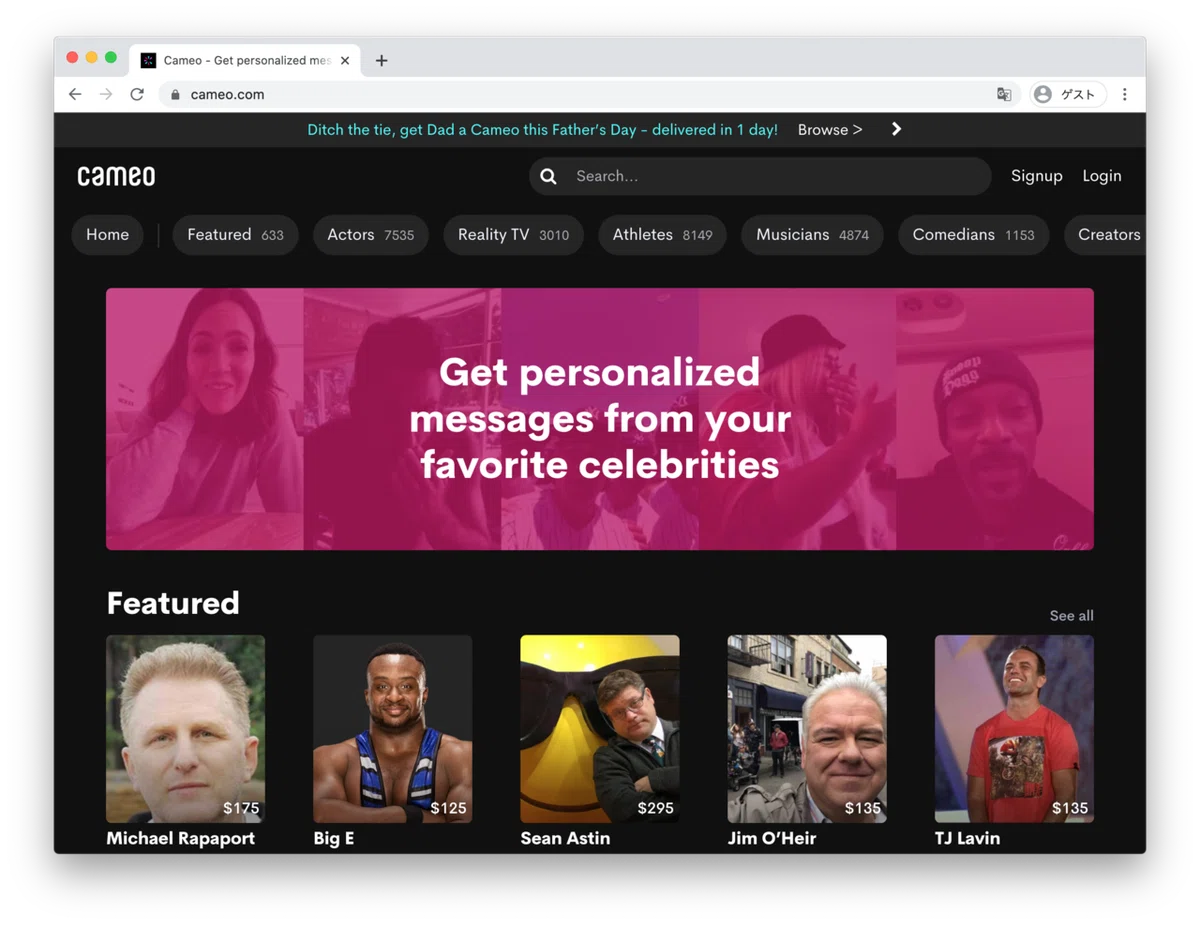Open Jim O'Heir's photo card

[x=806, y=729]
